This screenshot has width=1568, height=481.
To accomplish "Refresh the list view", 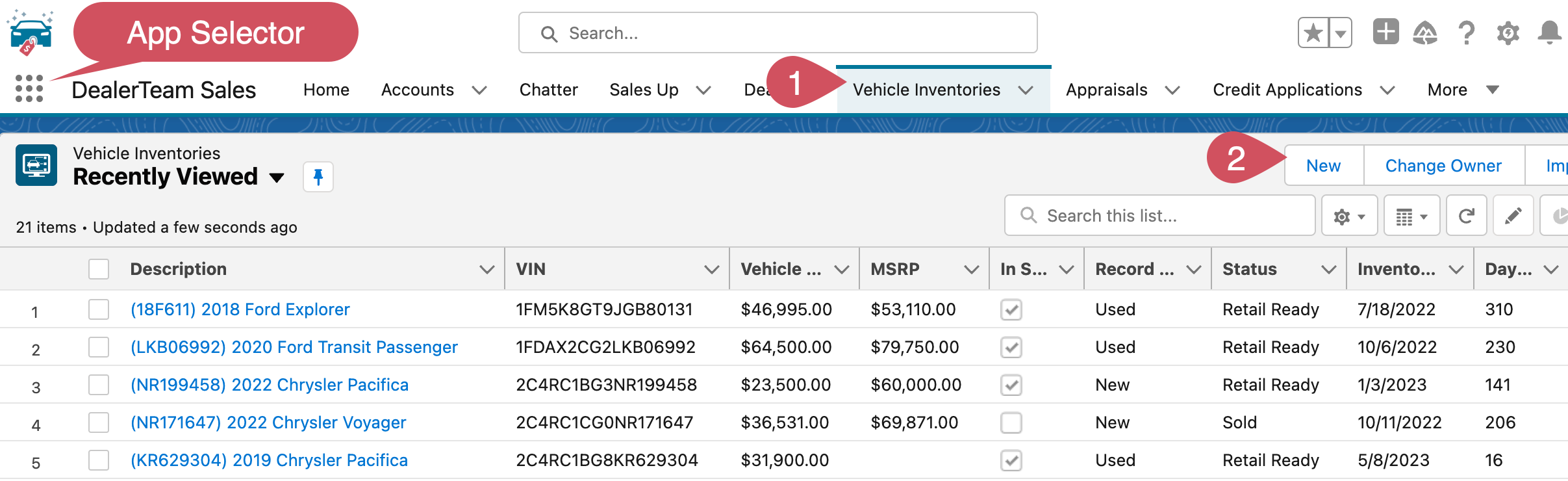I will coord(1466,216).
